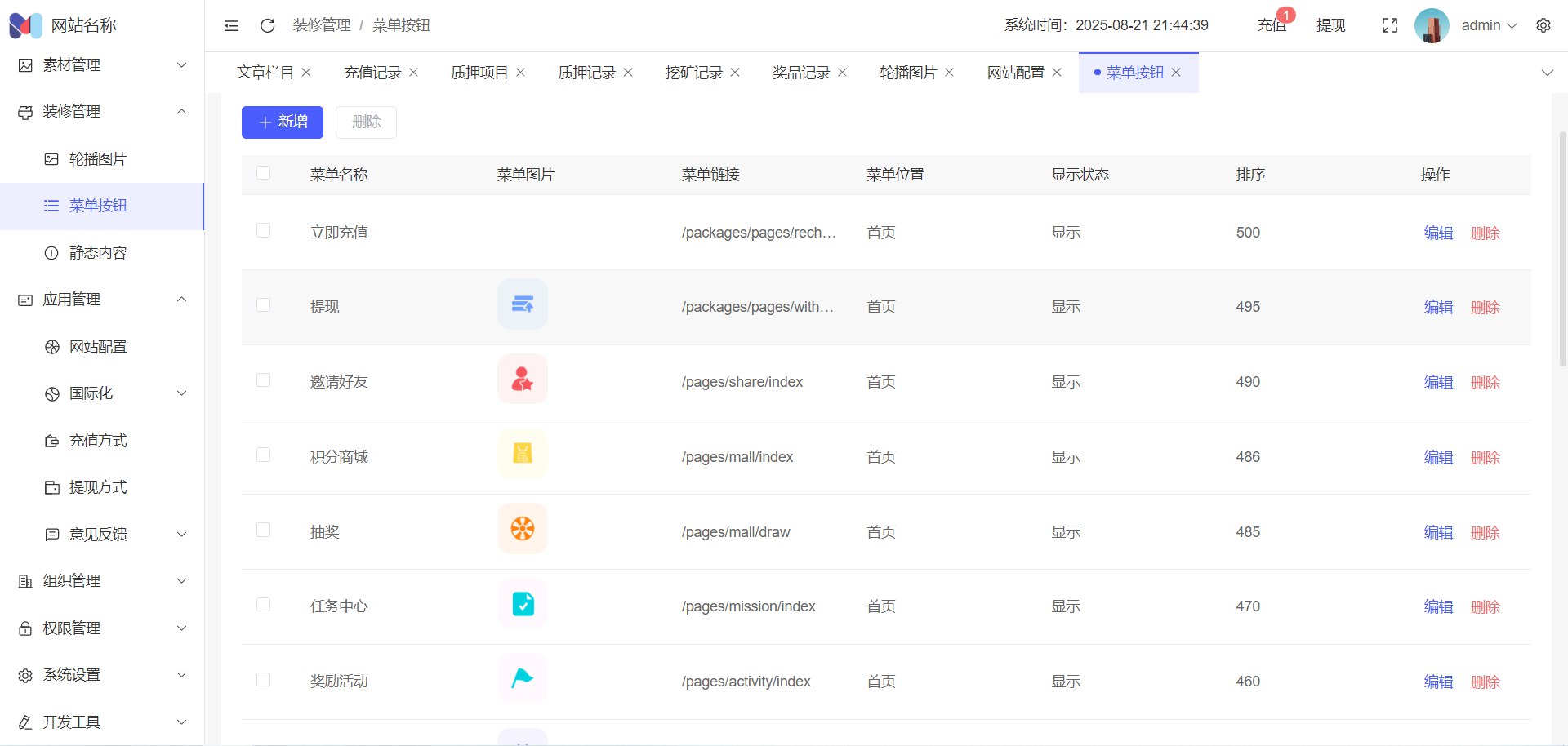Close the 网站配置 tab
This screenshot has width=1568, height=746.
click(x=1057, y=73)
